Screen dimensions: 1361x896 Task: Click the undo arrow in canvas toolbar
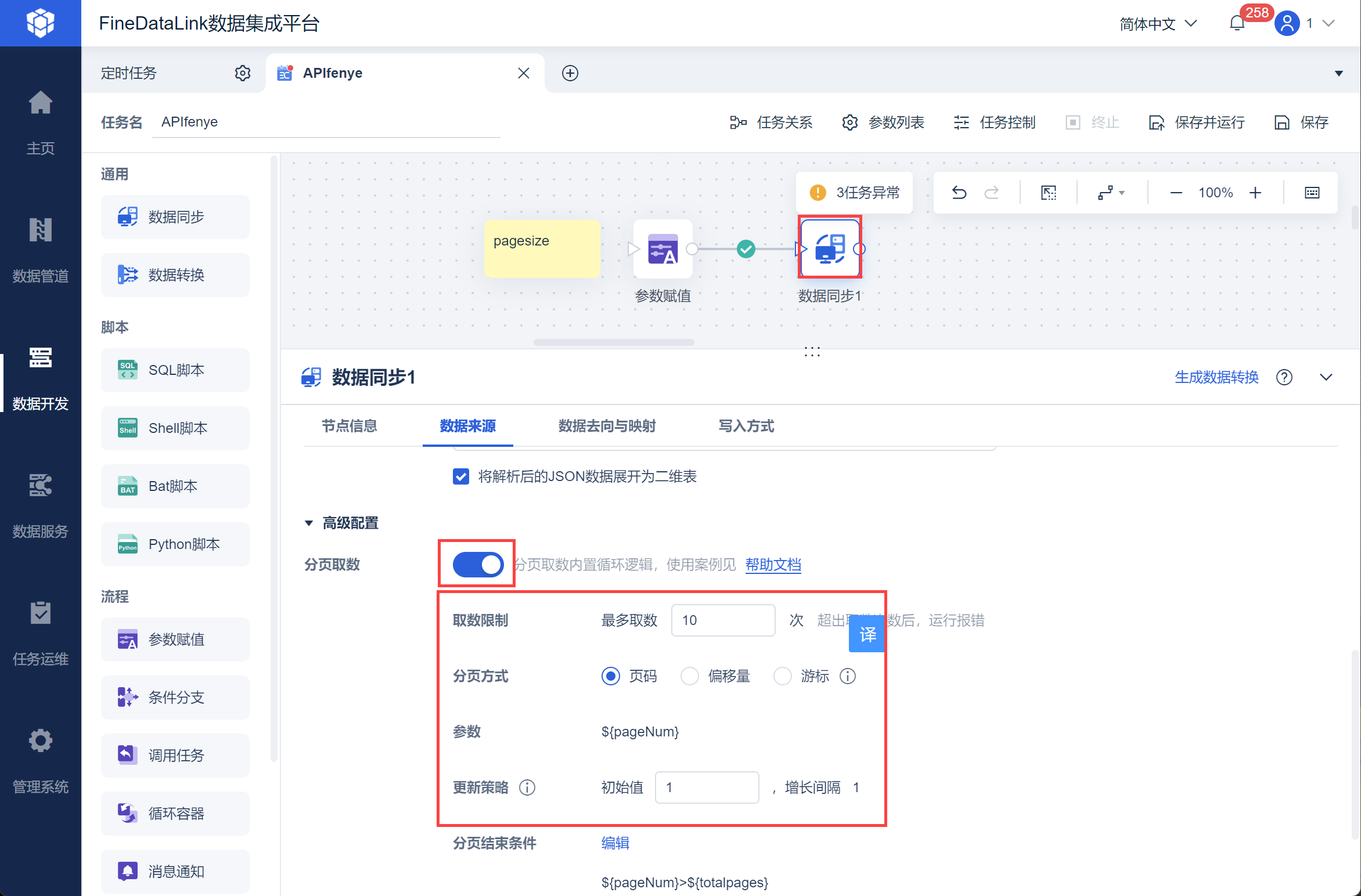pyautogui.click(x=959, y=193)
